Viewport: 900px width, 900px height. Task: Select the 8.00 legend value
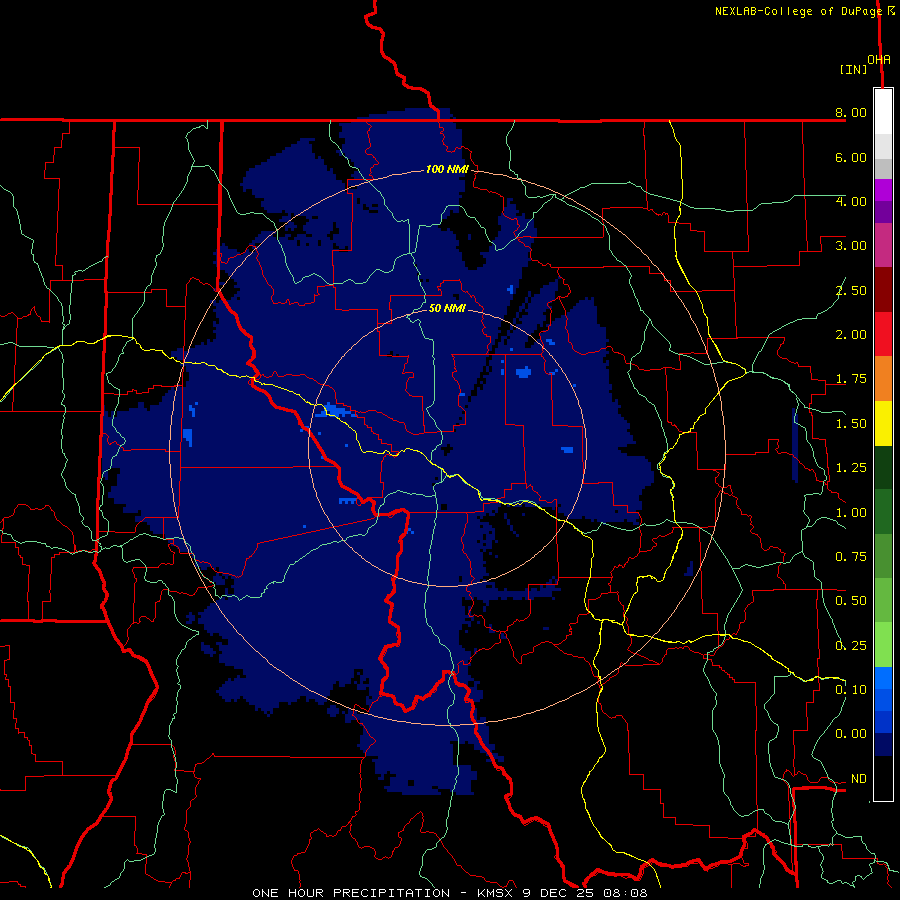[x=851, y=112]
